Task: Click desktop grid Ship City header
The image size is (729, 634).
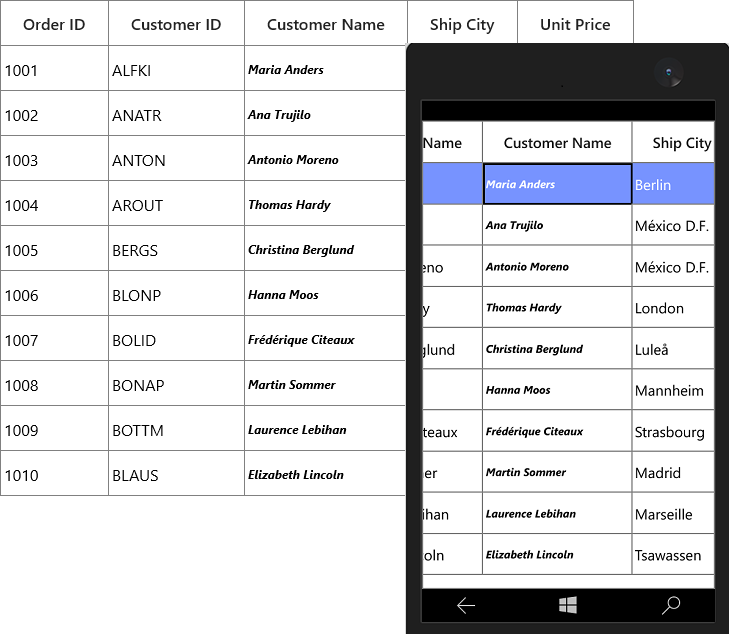Action: tap(462, 24)
